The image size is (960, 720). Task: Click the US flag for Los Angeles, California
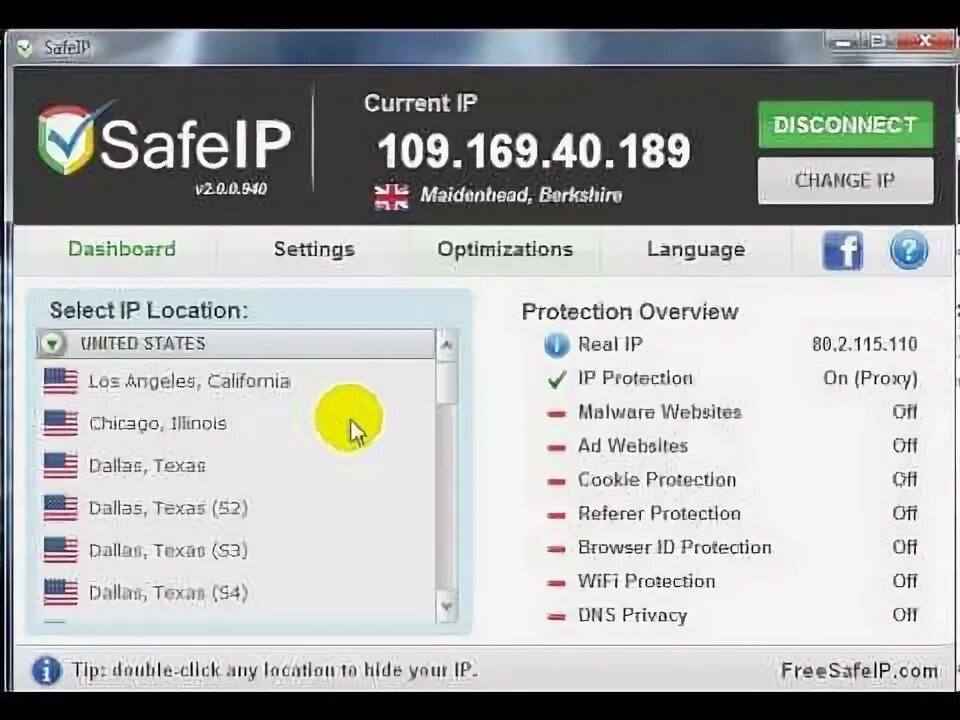point(61,381)
